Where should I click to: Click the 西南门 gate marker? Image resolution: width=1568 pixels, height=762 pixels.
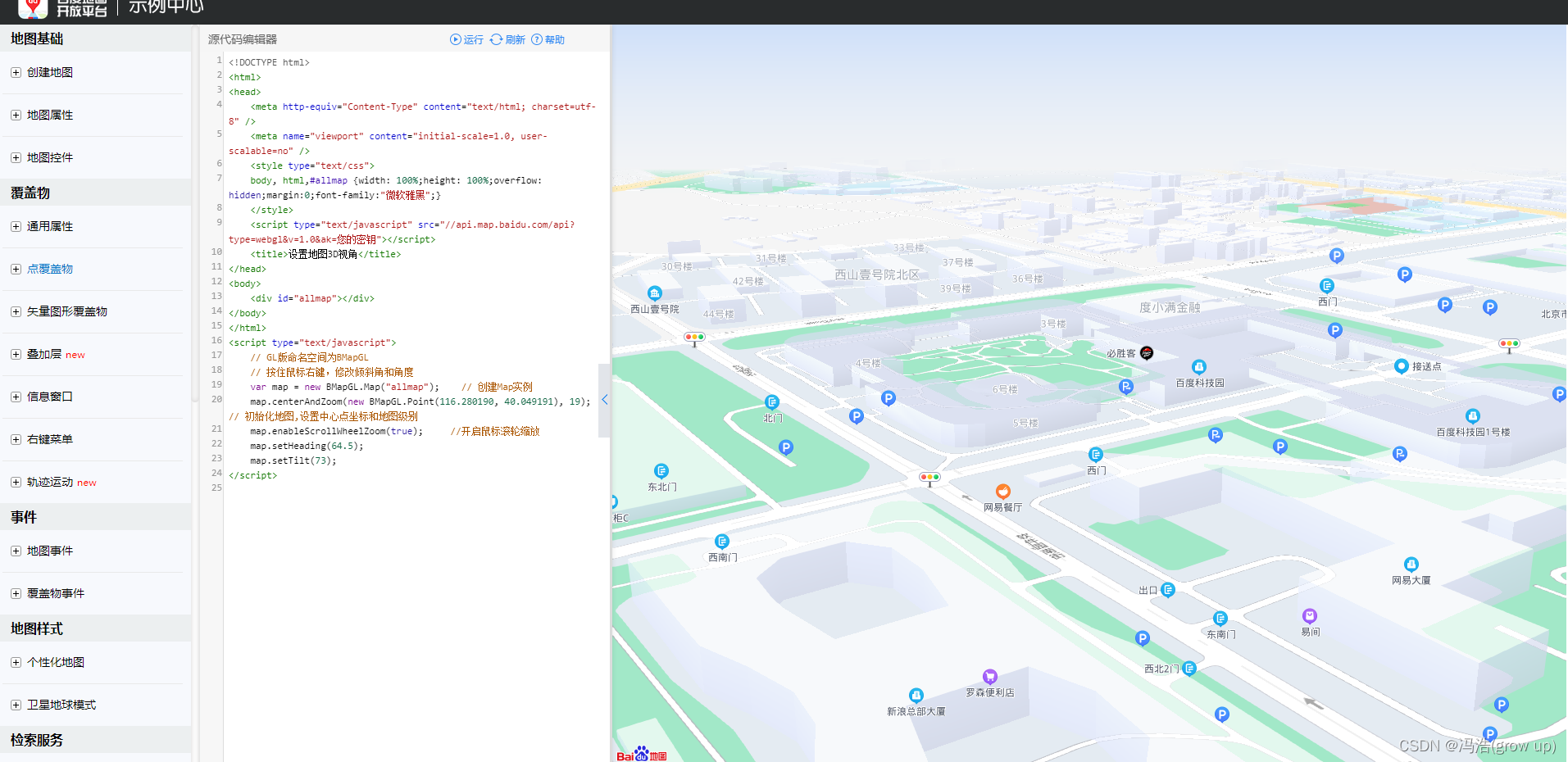pos(722,542)
